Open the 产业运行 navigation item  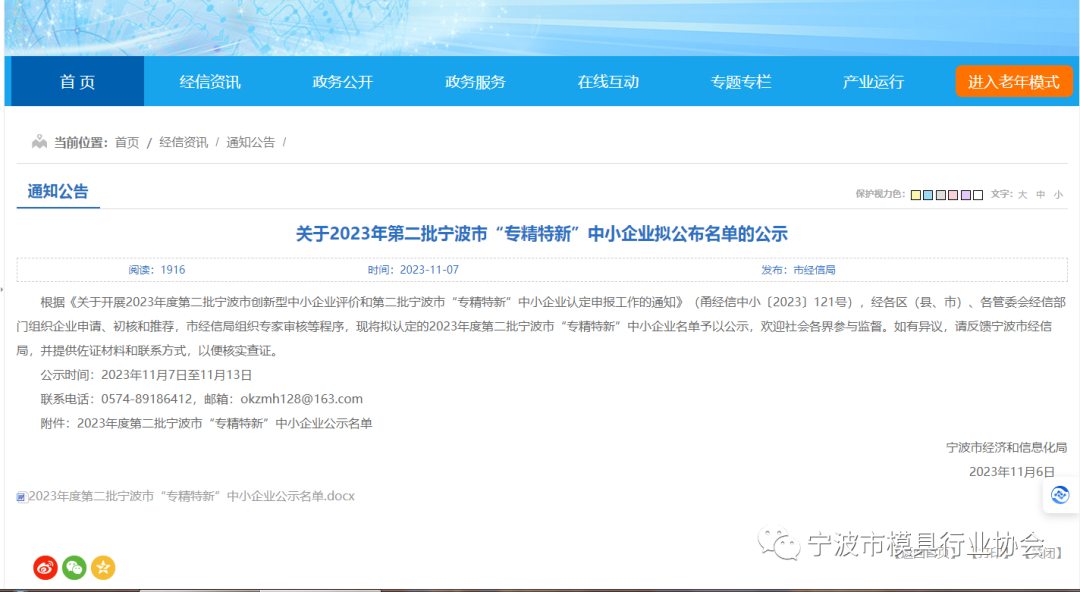tap(874, 82)
